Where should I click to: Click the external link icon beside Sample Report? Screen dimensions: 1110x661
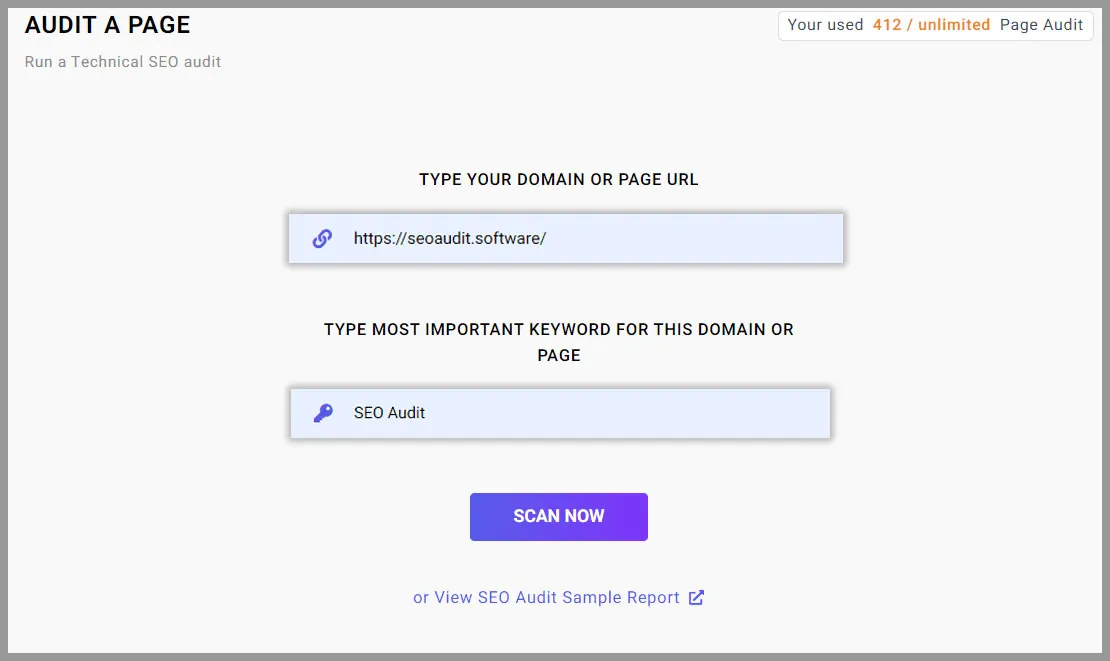pos(697,597)
